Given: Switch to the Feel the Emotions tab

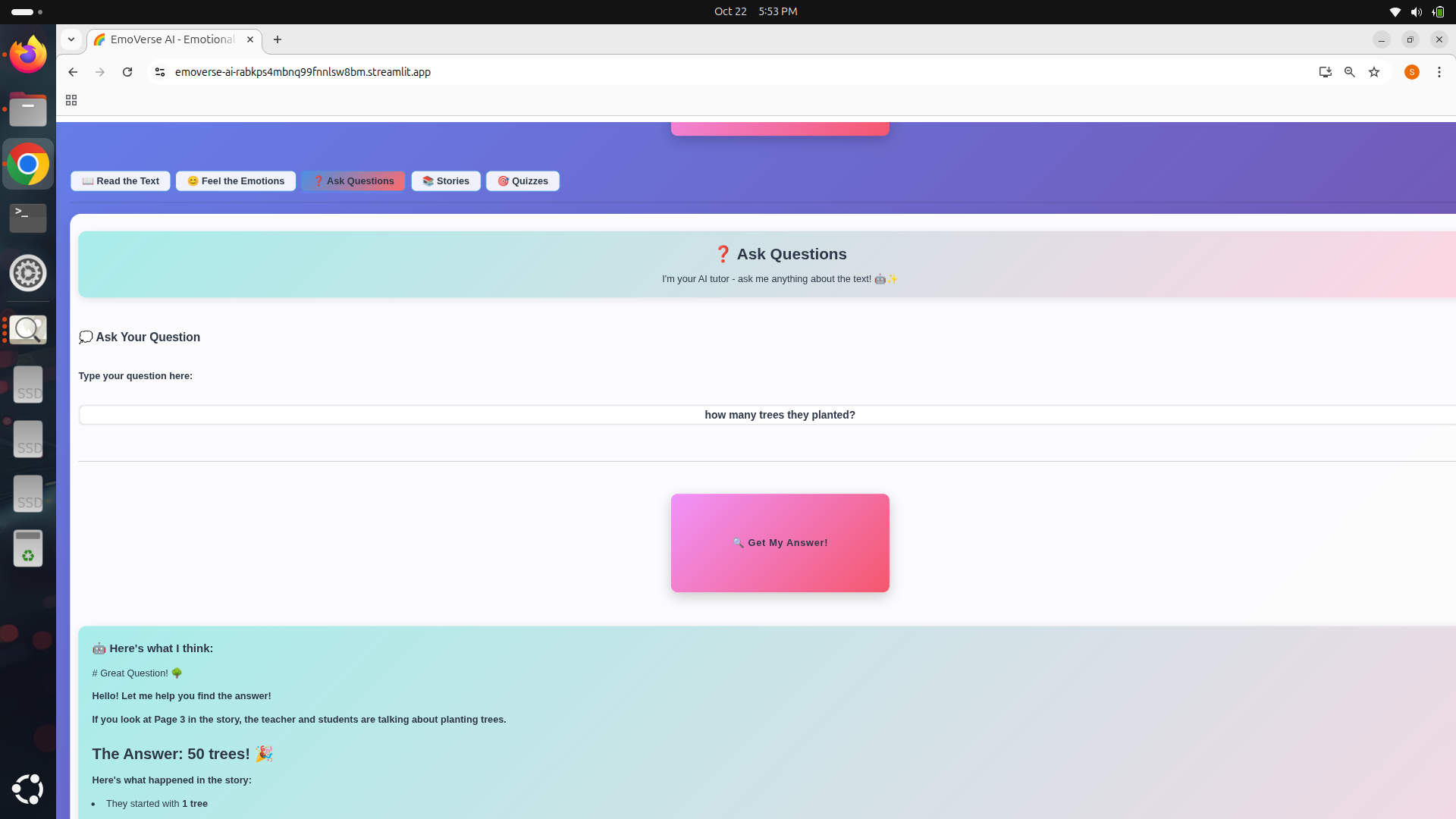Looking at the screenshot, I should (236, 181).
